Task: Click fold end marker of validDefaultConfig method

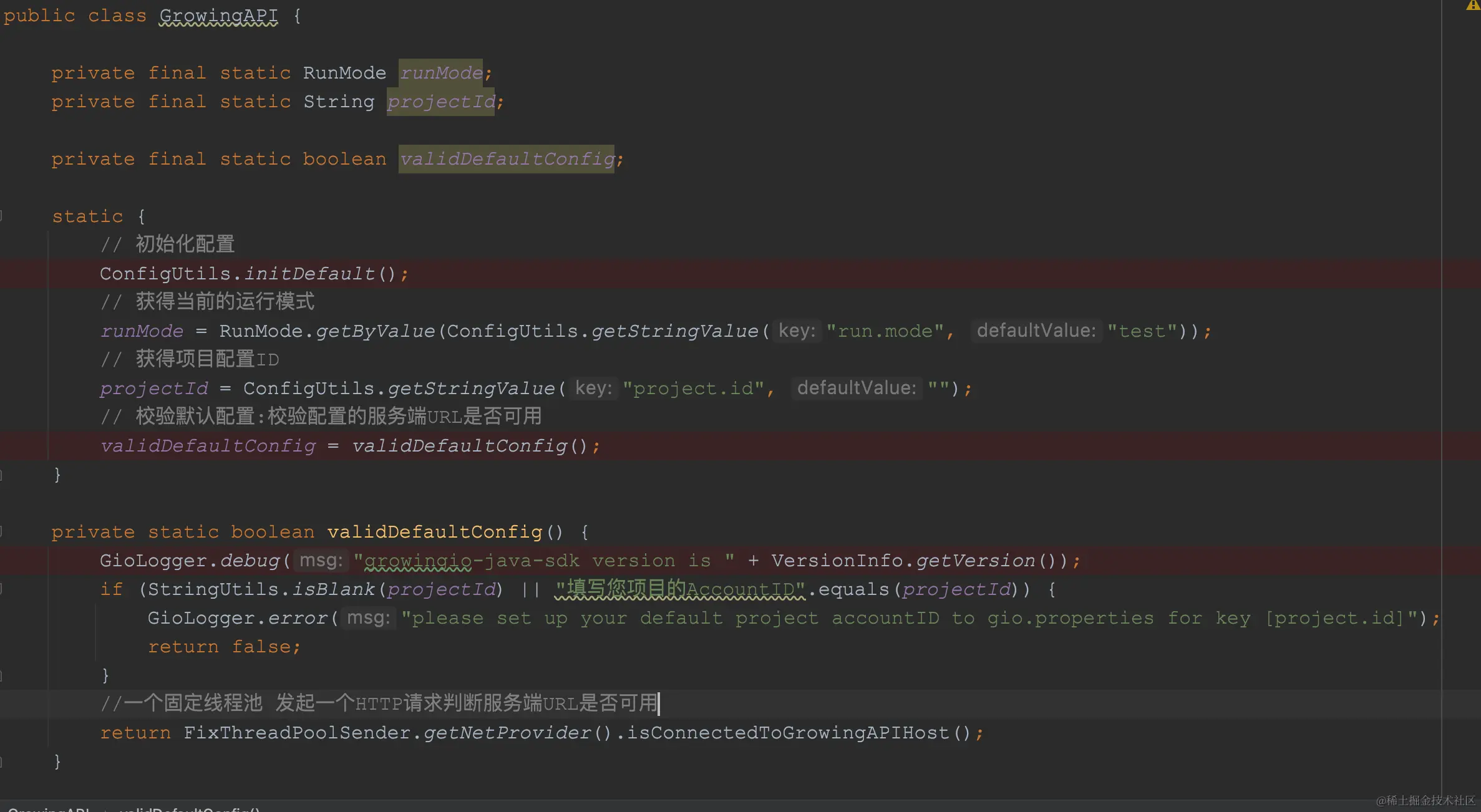Action: point(2,761)
